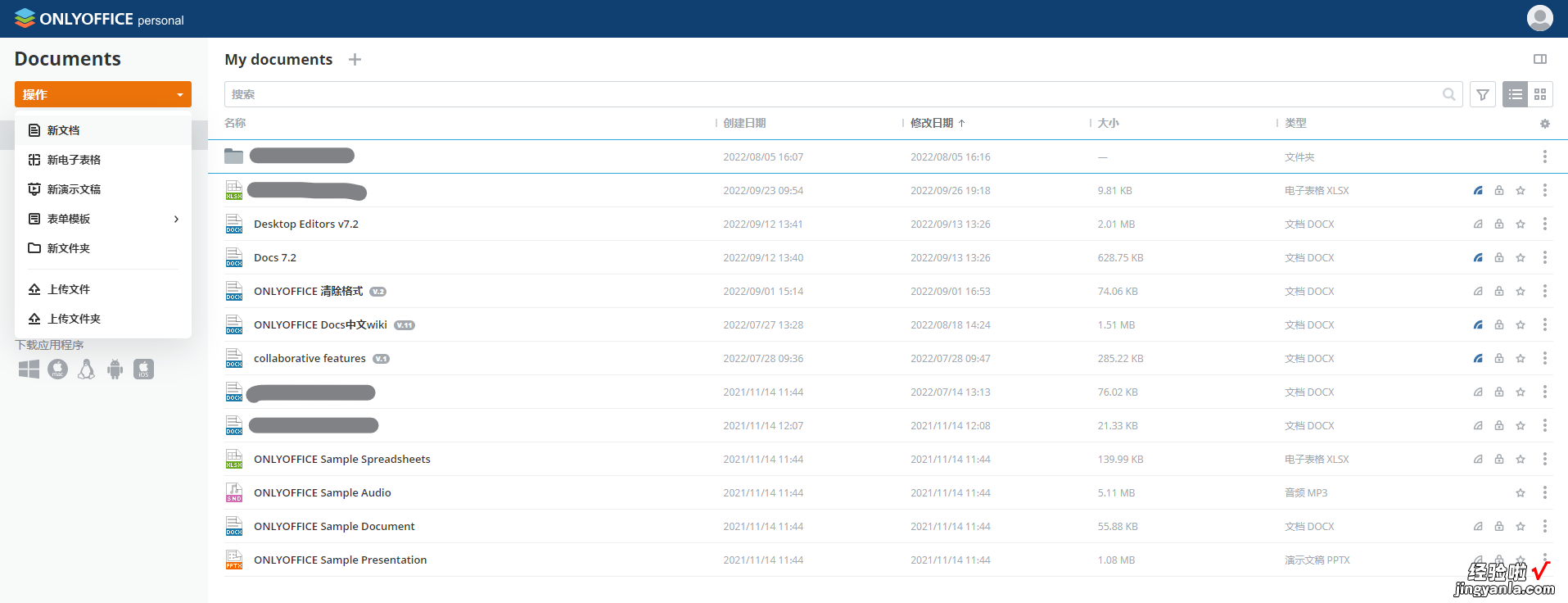Share ONLYOFFICE 清除格式 document
This screenshot has width=1568, height=603.
pyautogui.click(x=1478, y=291)
